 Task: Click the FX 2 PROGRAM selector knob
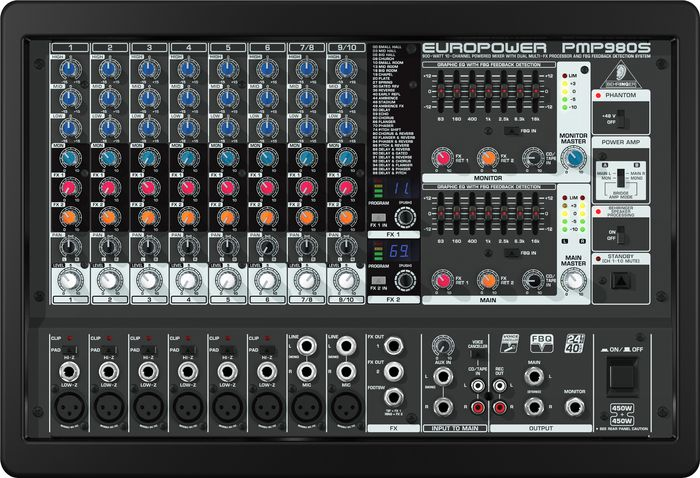(x=405, y=280)
